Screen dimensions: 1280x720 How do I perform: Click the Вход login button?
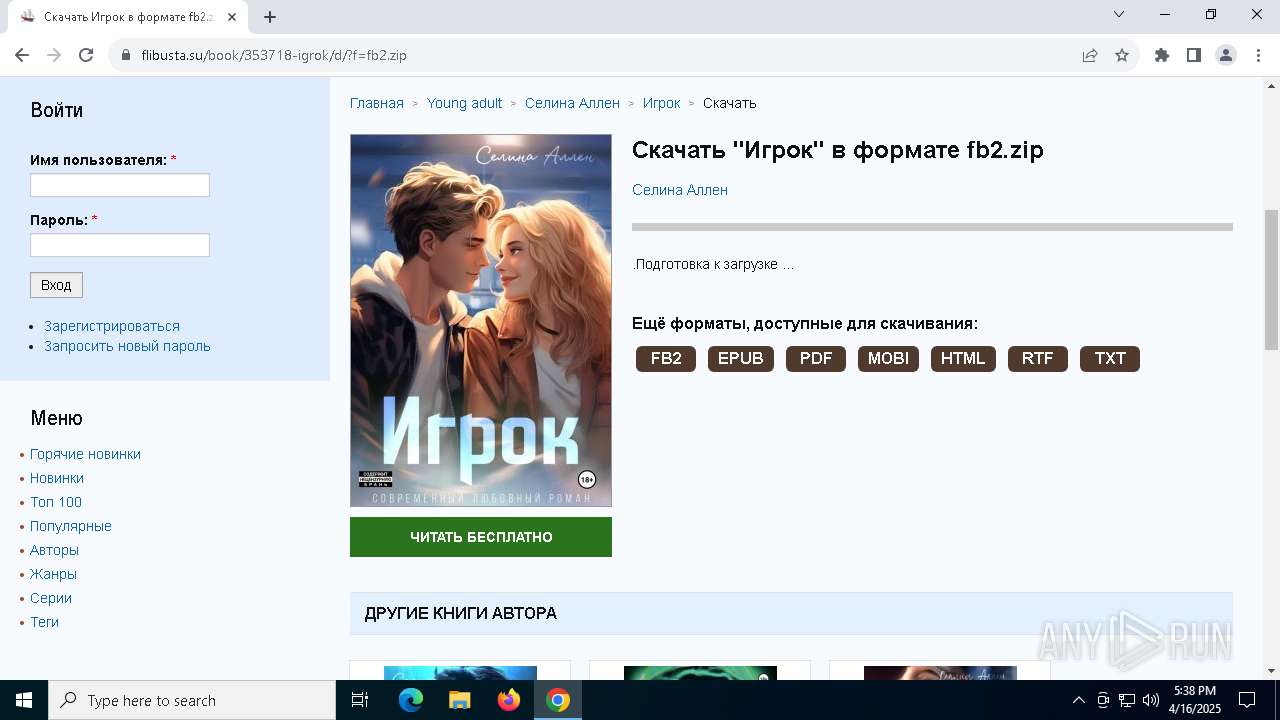coord(56,285)
